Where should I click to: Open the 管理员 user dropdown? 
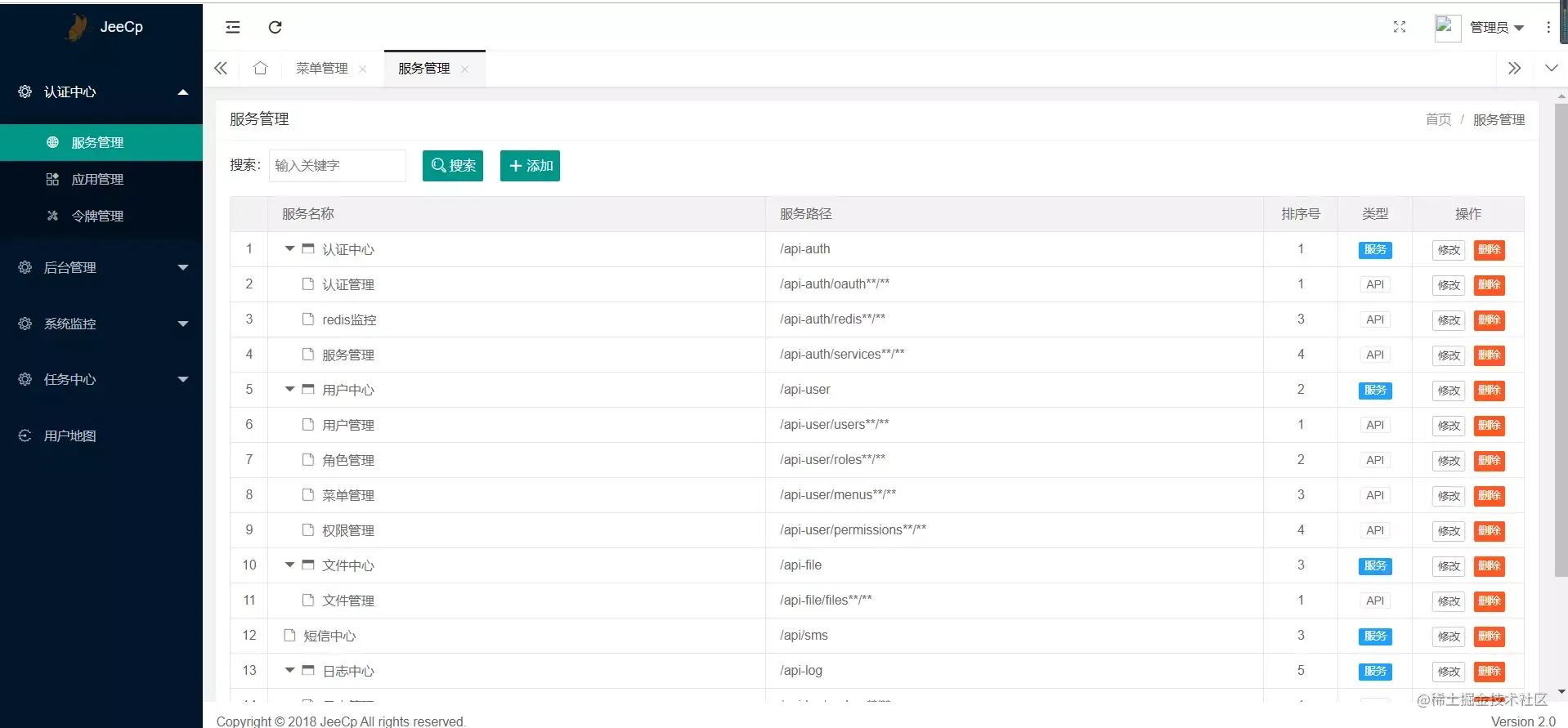coord(1497,28)
